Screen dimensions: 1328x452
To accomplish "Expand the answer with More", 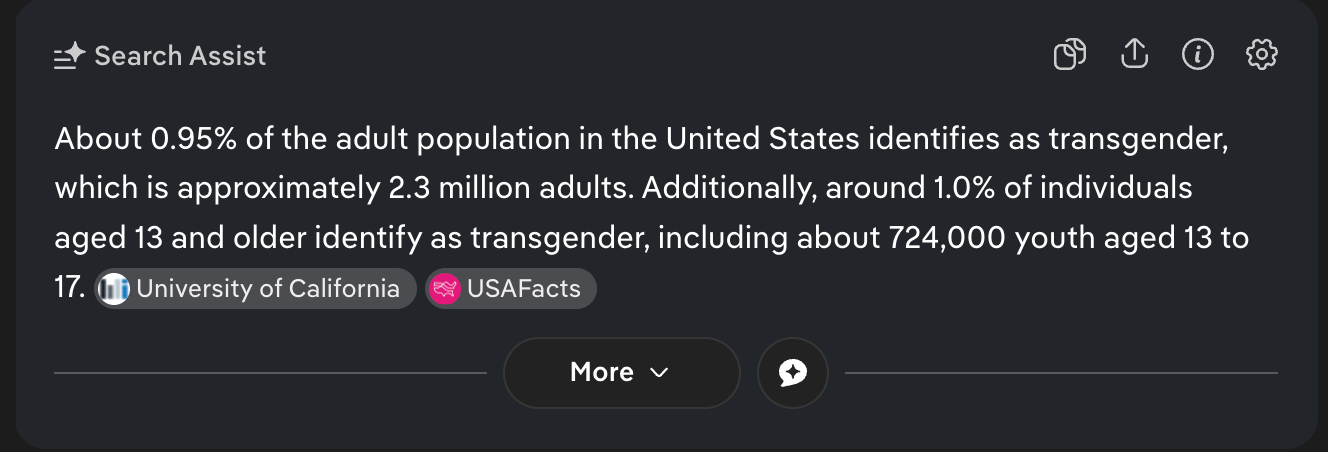I will pos(602,373).
